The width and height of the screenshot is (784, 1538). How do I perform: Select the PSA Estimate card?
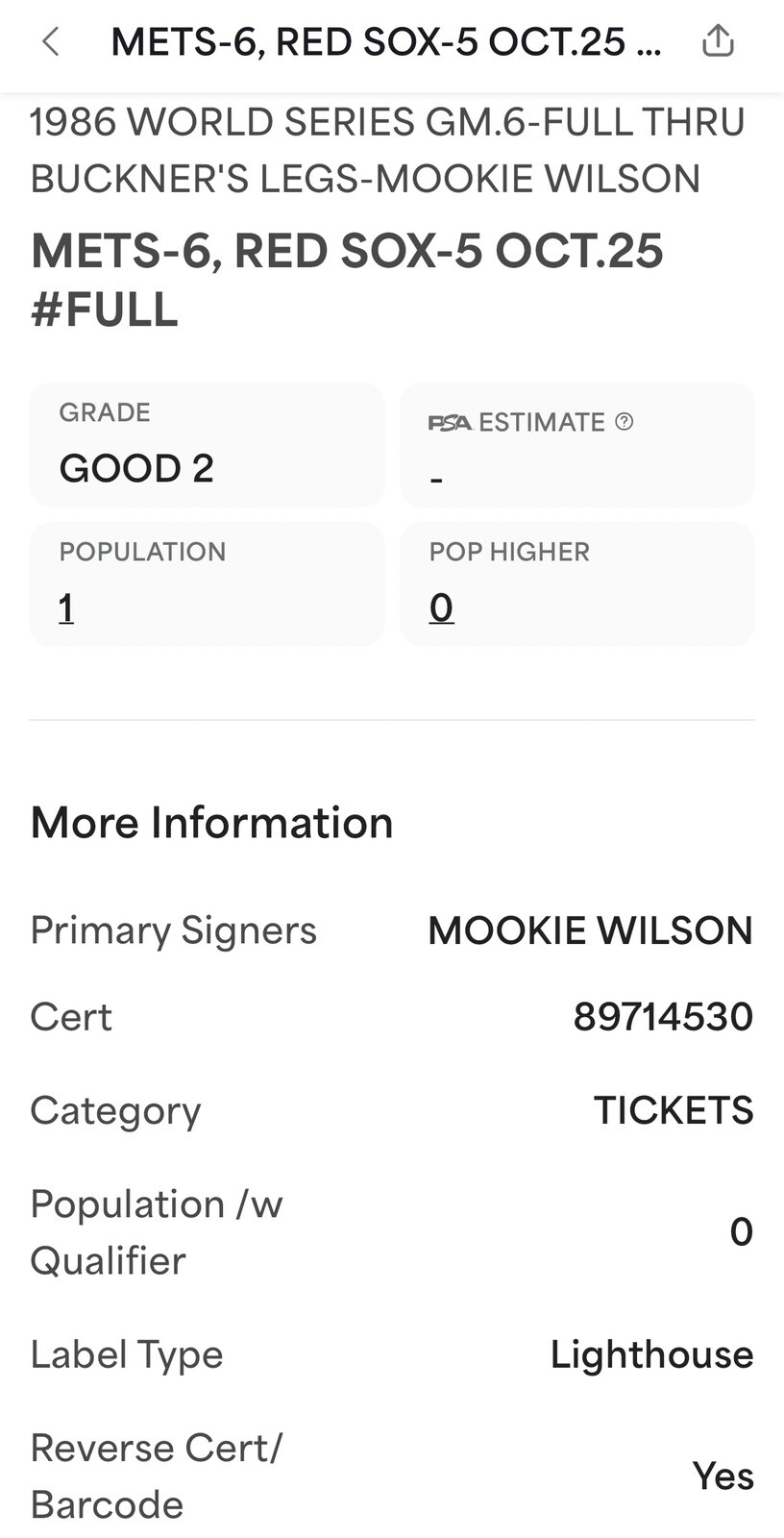576,444
